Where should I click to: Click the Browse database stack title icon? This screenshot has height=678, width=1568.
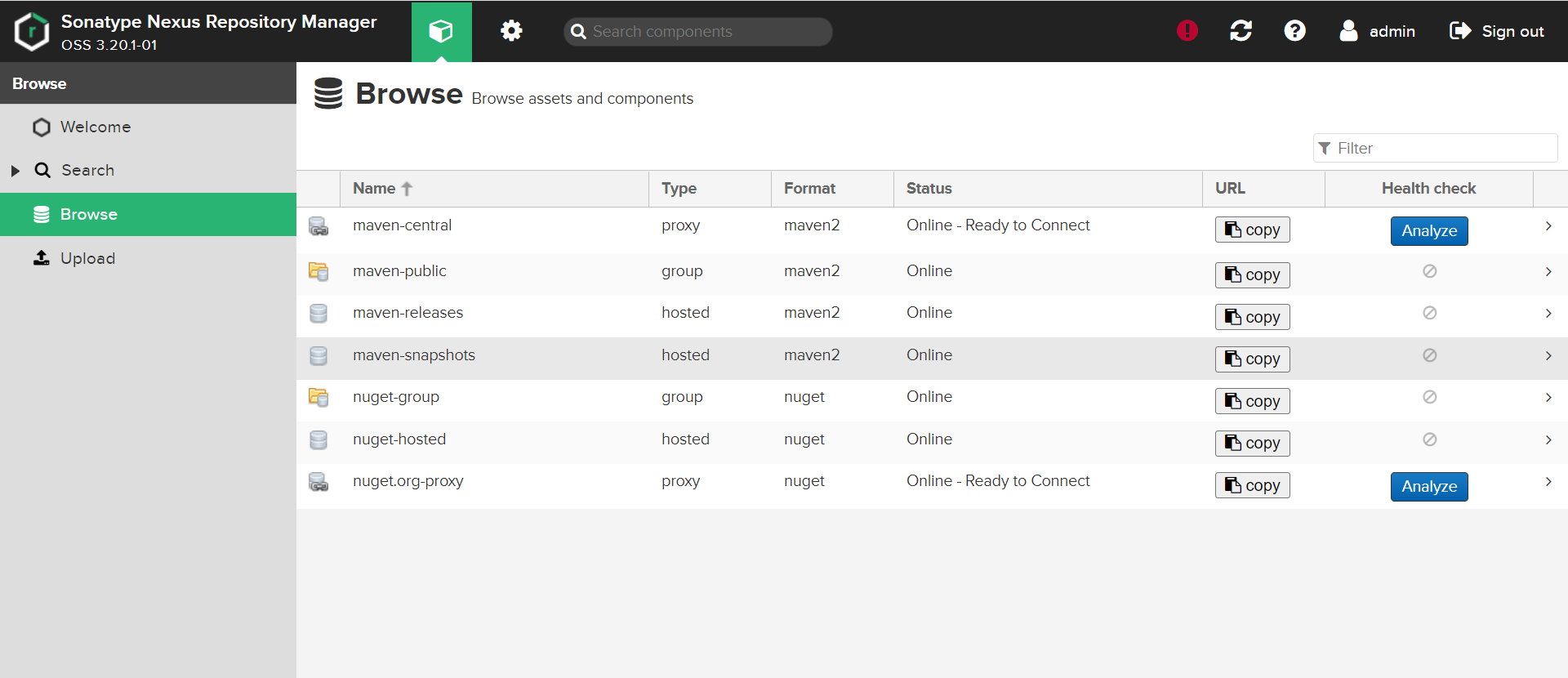pos(328,93)
